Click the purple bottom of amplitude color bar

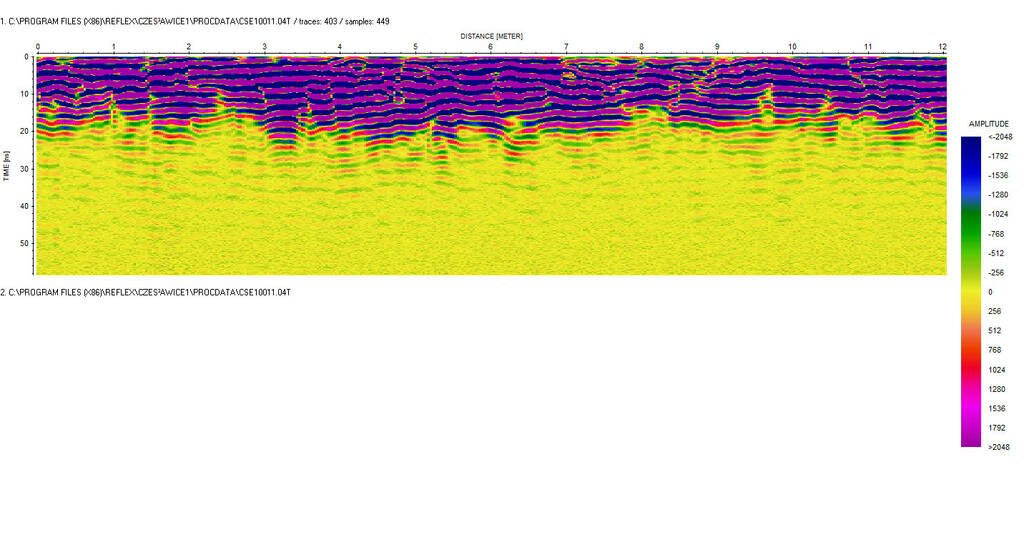pos(971,437)
